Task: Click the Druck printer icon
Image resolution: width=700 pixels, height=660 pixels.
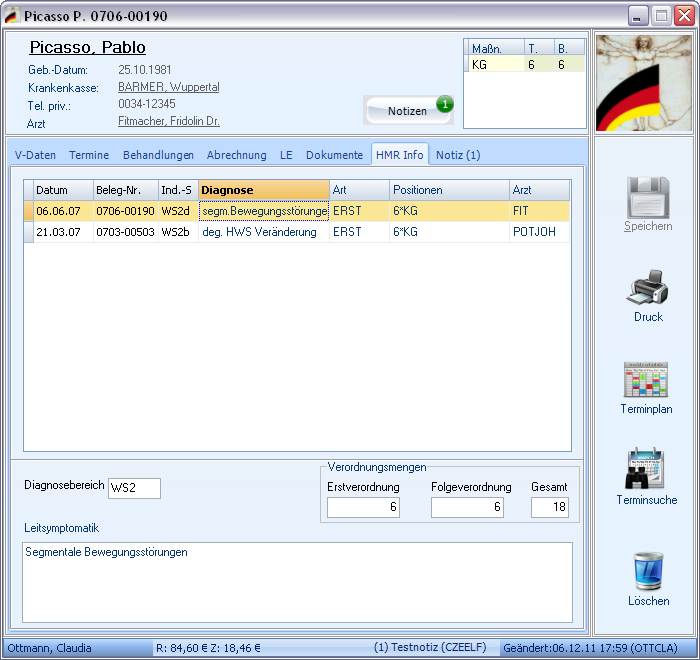Action: pyautogui.click(x=647, y=287)
